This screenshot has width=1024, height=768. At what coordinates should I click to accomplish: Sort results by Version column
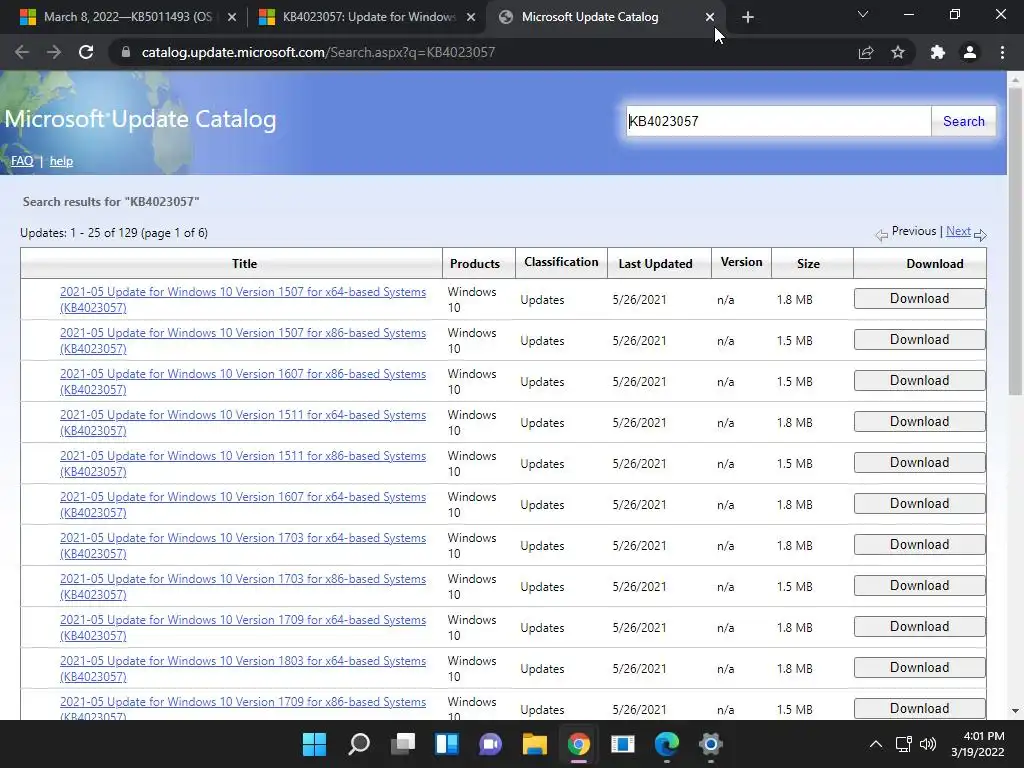click(741, 262)
